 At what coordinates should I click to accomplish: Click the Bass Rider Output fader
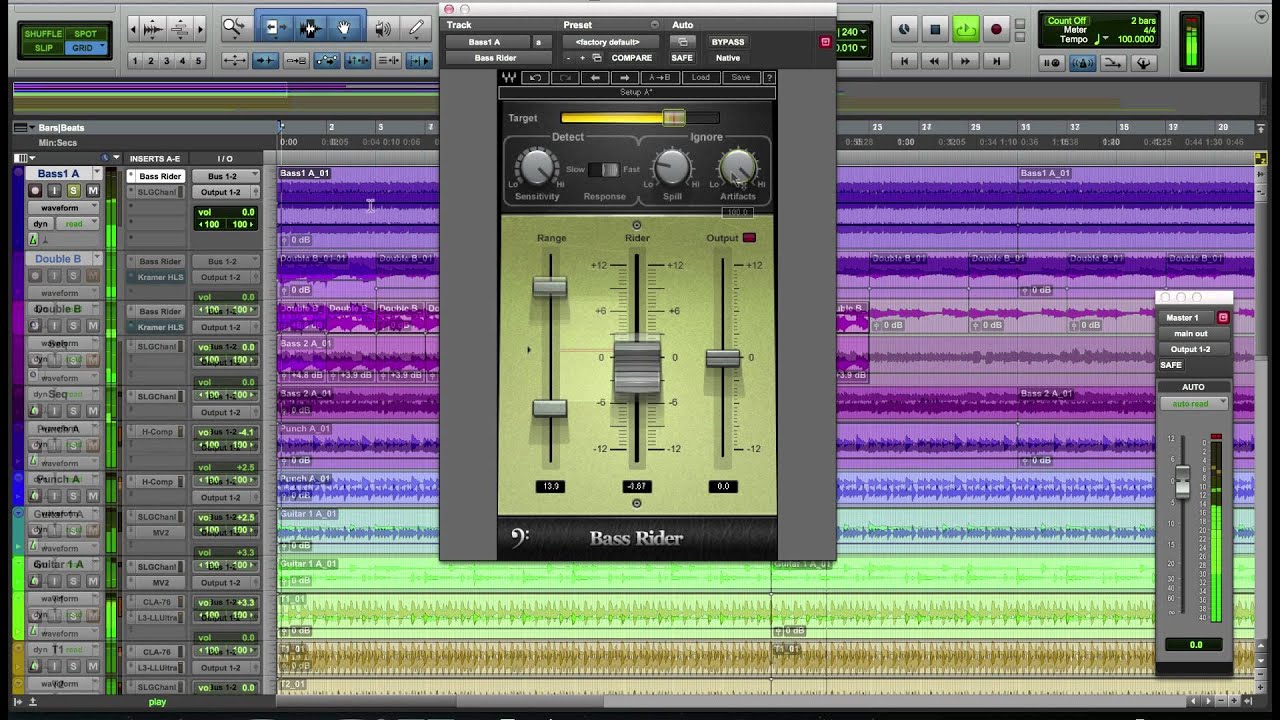[723, 359]
